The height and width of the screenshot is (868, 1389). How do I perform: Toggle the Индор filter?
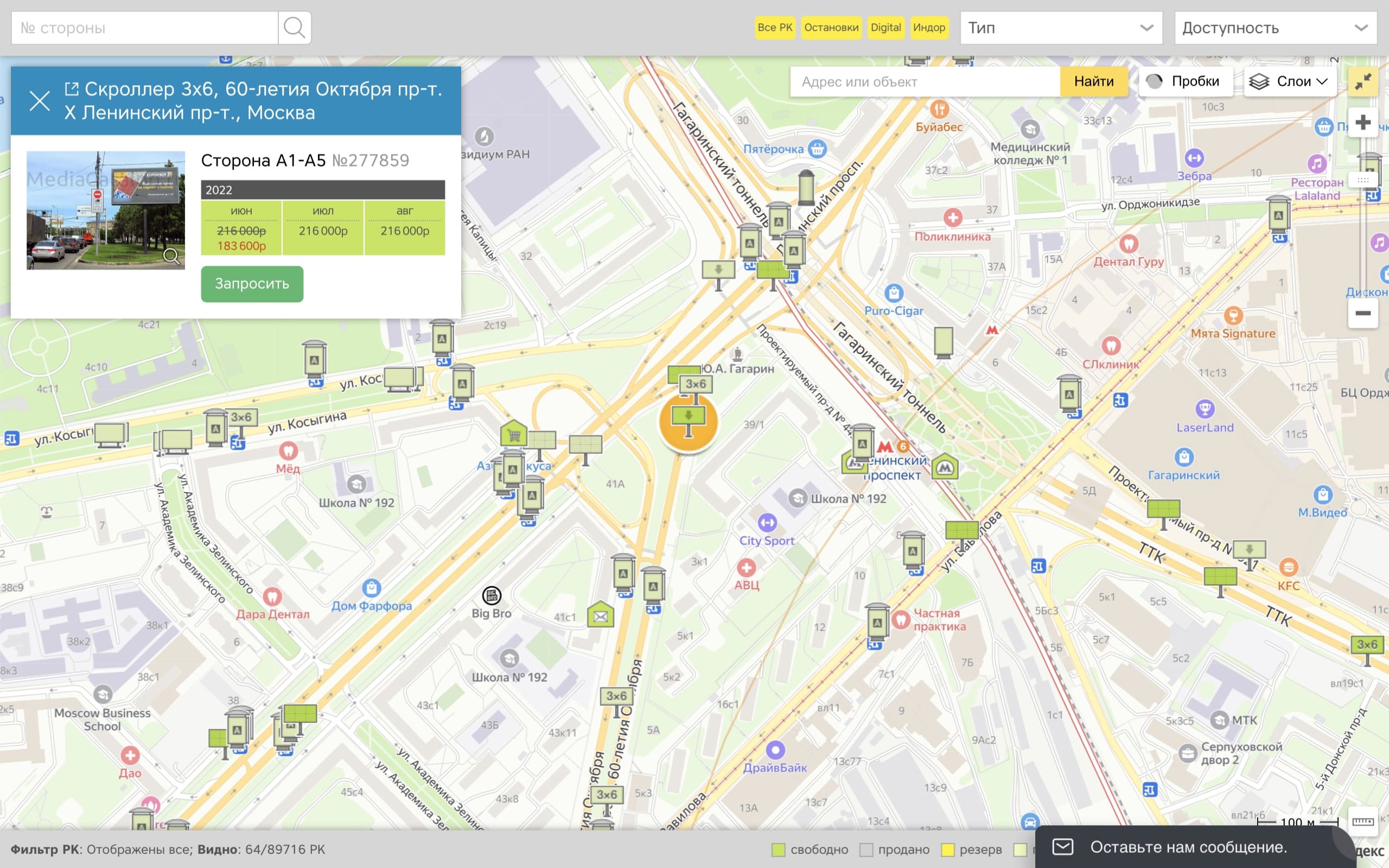[x=929, y=28]
